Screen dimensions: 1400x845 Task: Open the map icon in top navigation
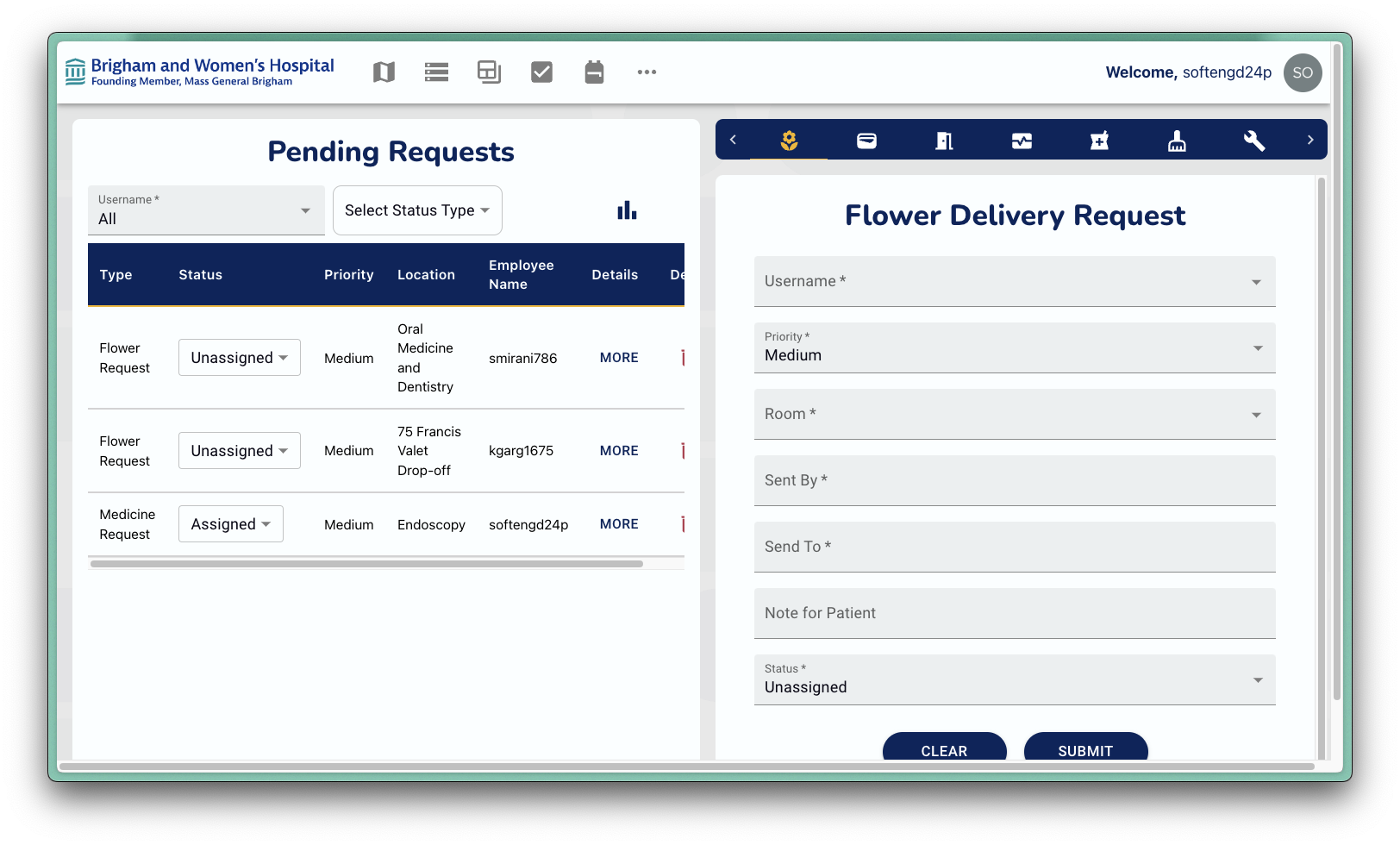(384, 72)
